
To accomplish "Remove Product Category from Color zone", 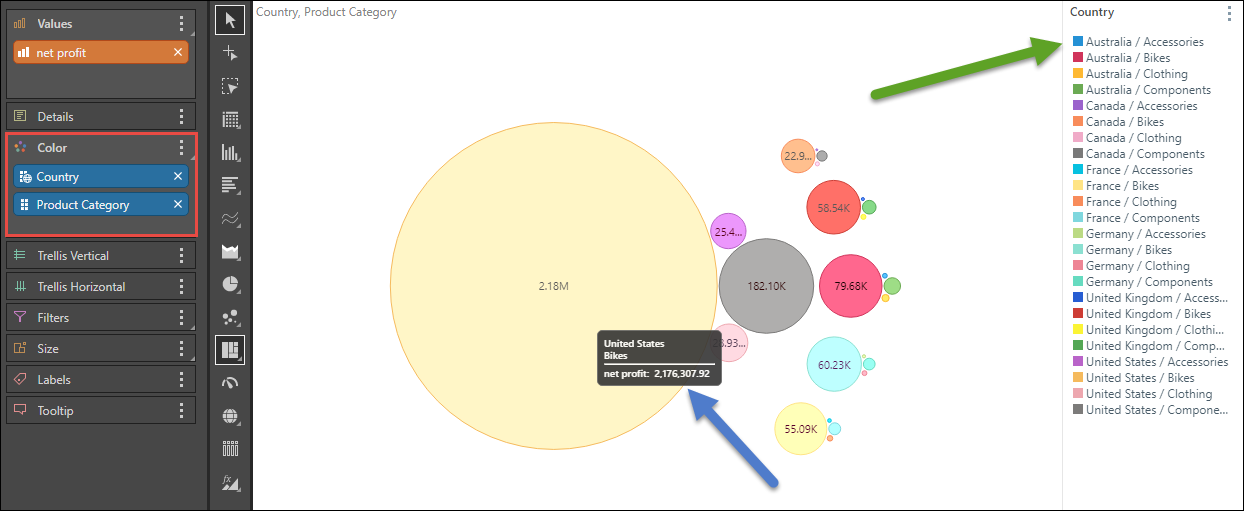I will pos(178,205).
